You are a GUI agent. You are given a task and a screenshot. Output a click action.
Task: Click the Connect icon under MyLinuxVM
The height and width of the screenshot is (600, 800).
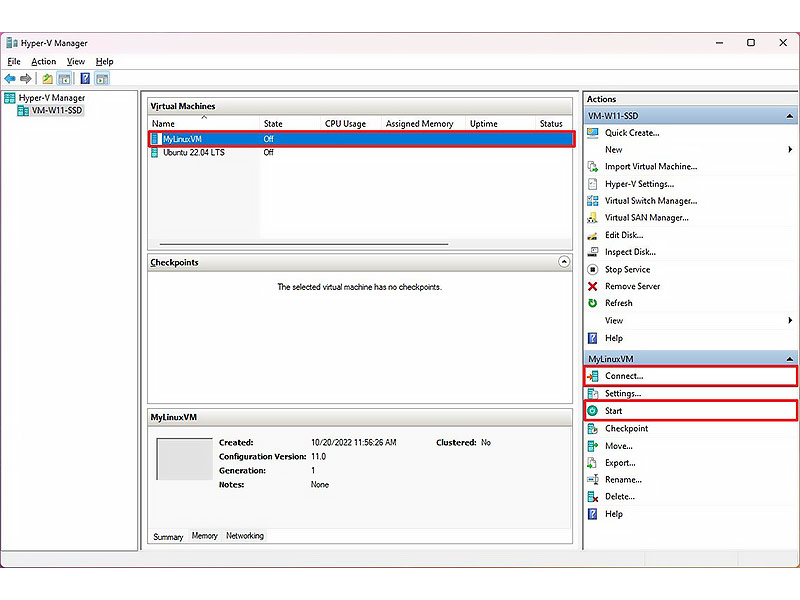592,376
